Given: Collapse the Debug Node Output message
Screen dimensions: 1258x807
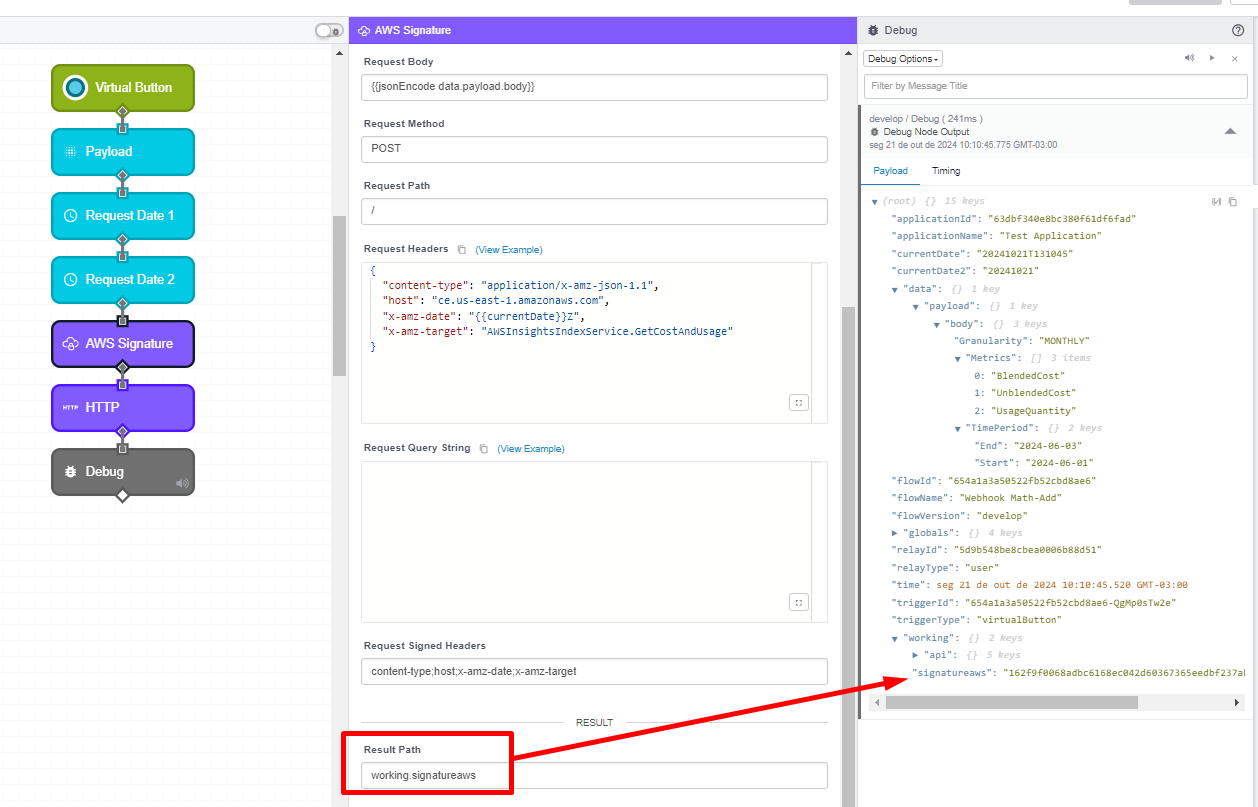Looking at the screenshot, I should pos(1229,131).
